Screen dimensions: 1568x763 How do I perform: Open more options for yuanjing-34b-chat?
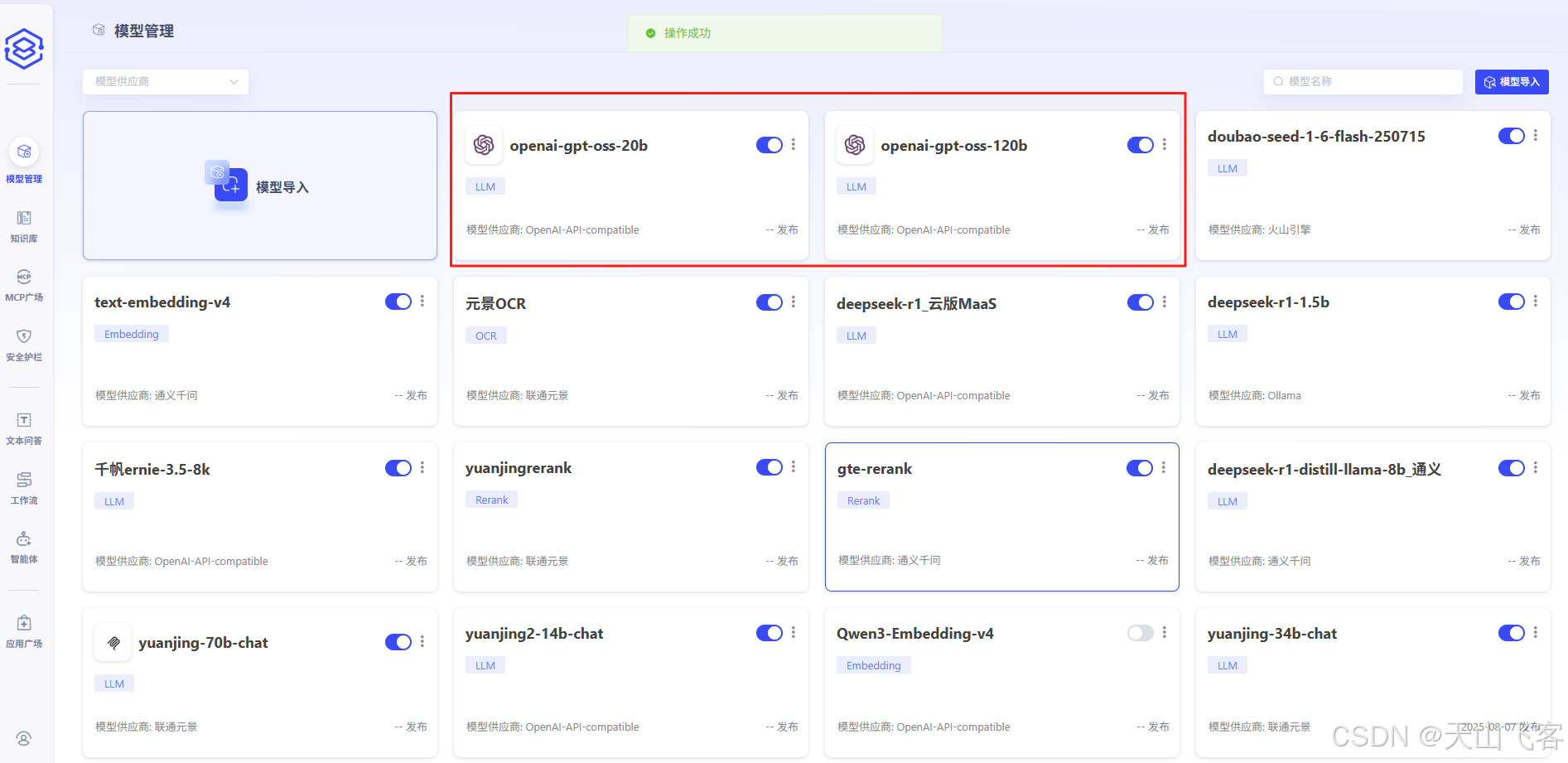[1536, 632]
